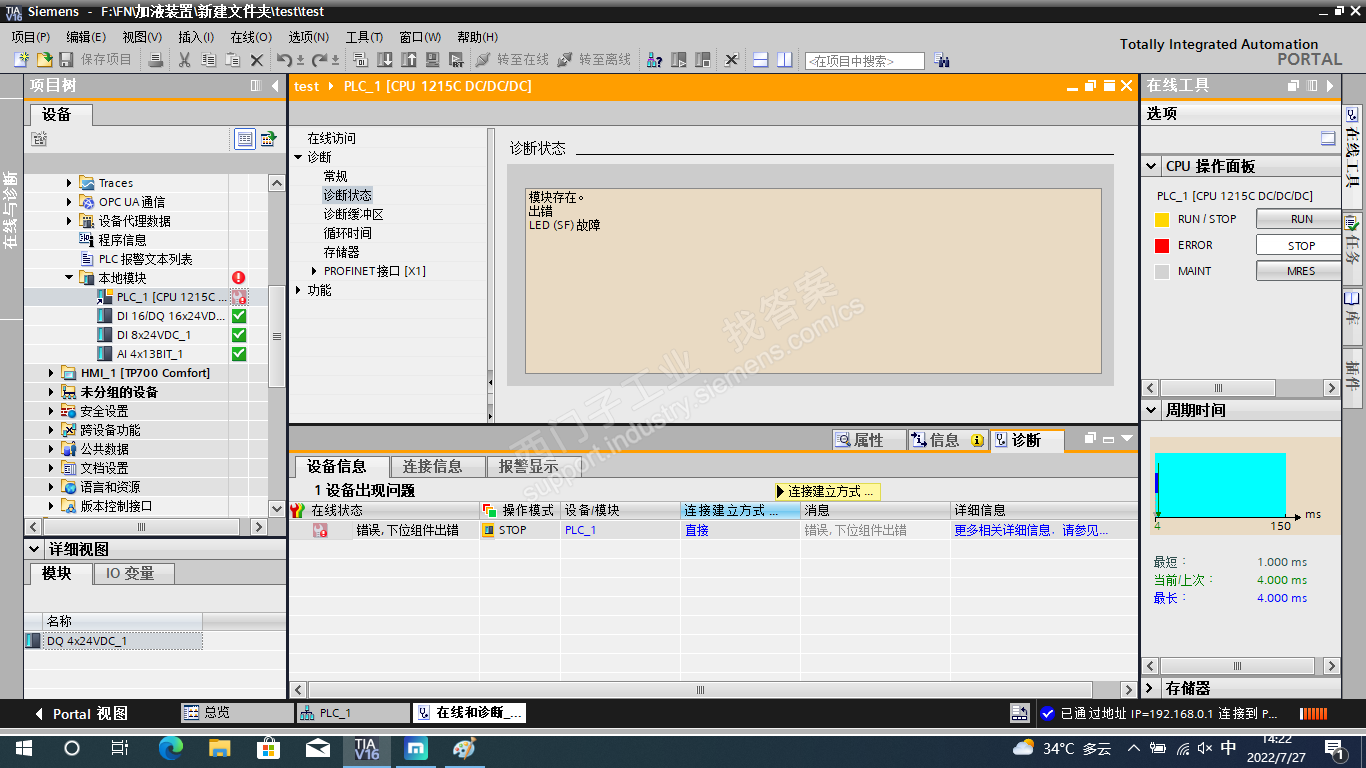
Task: Collapse the CPU 操作面板 section
Action: (x=1152, y=166)
